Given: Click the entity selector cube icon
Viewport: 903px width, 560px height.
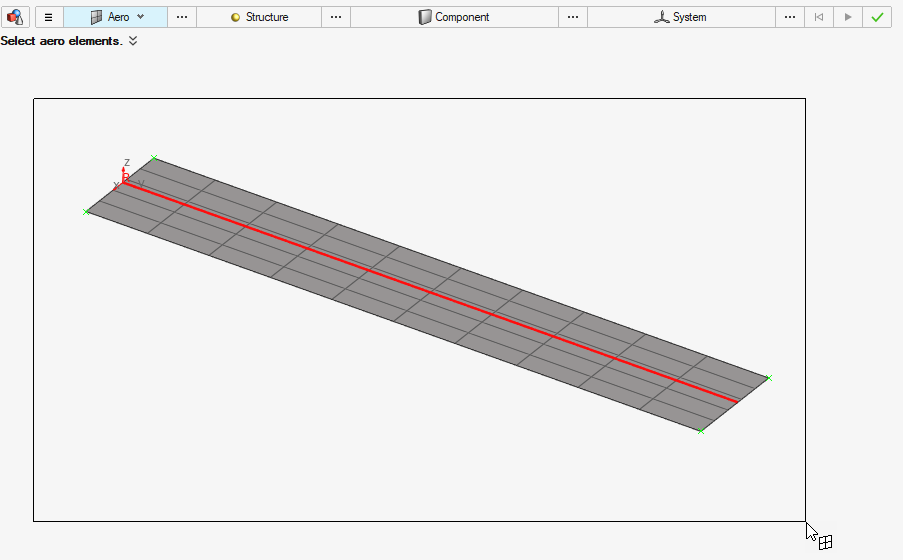Looking at the screenshot, I should point(15,17).
